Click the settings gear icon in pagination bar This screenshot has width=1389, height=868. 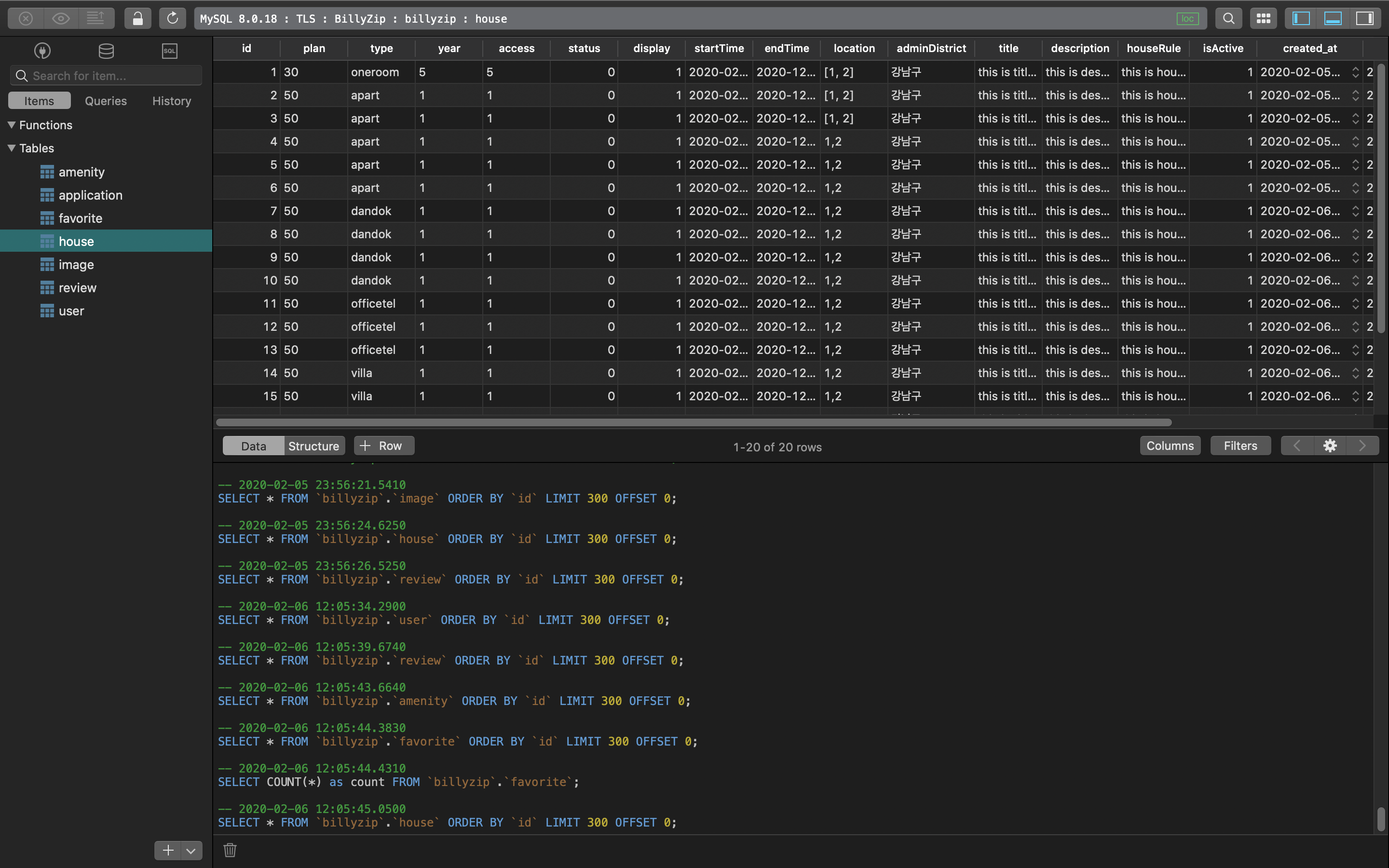click(1330, 446)
